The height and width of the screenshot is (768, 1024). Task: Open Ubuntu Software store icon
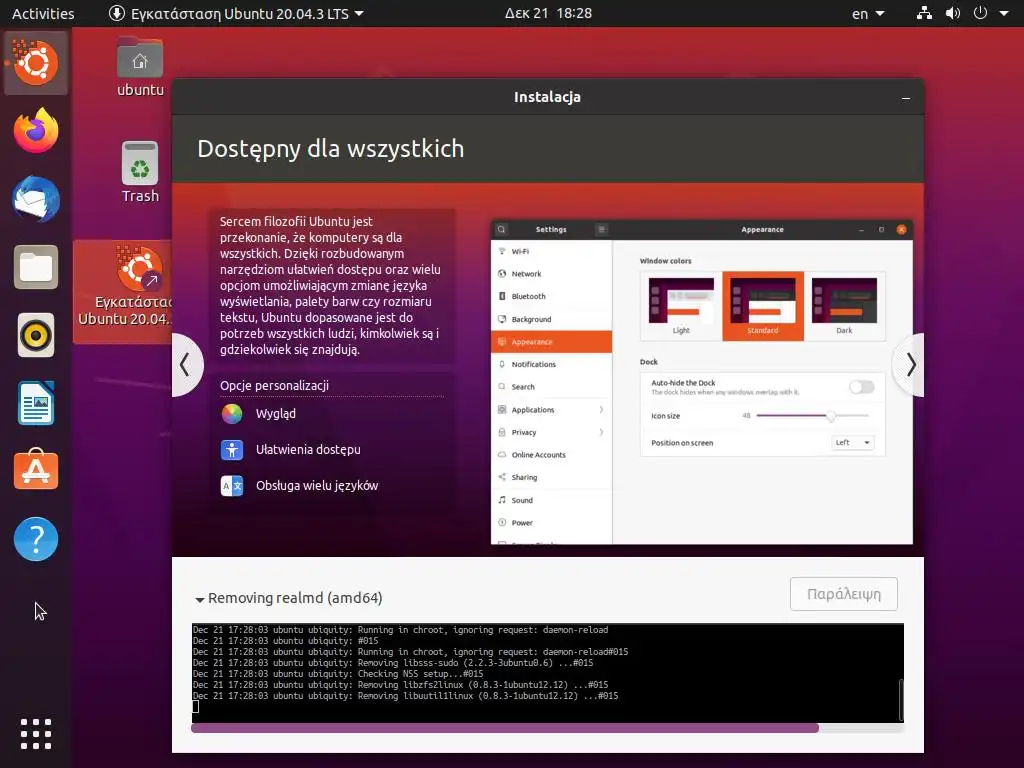[36, 470]
